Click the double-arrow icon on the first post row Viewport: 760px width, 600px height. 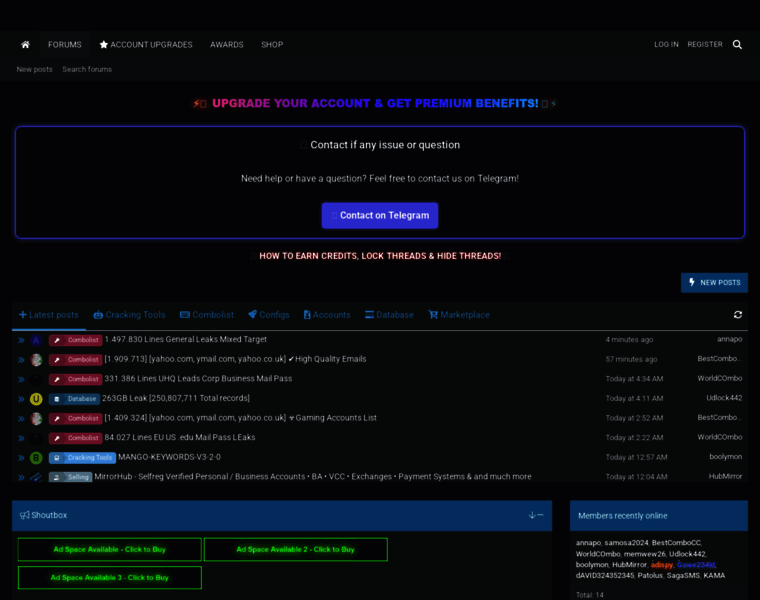pos(21,340)
